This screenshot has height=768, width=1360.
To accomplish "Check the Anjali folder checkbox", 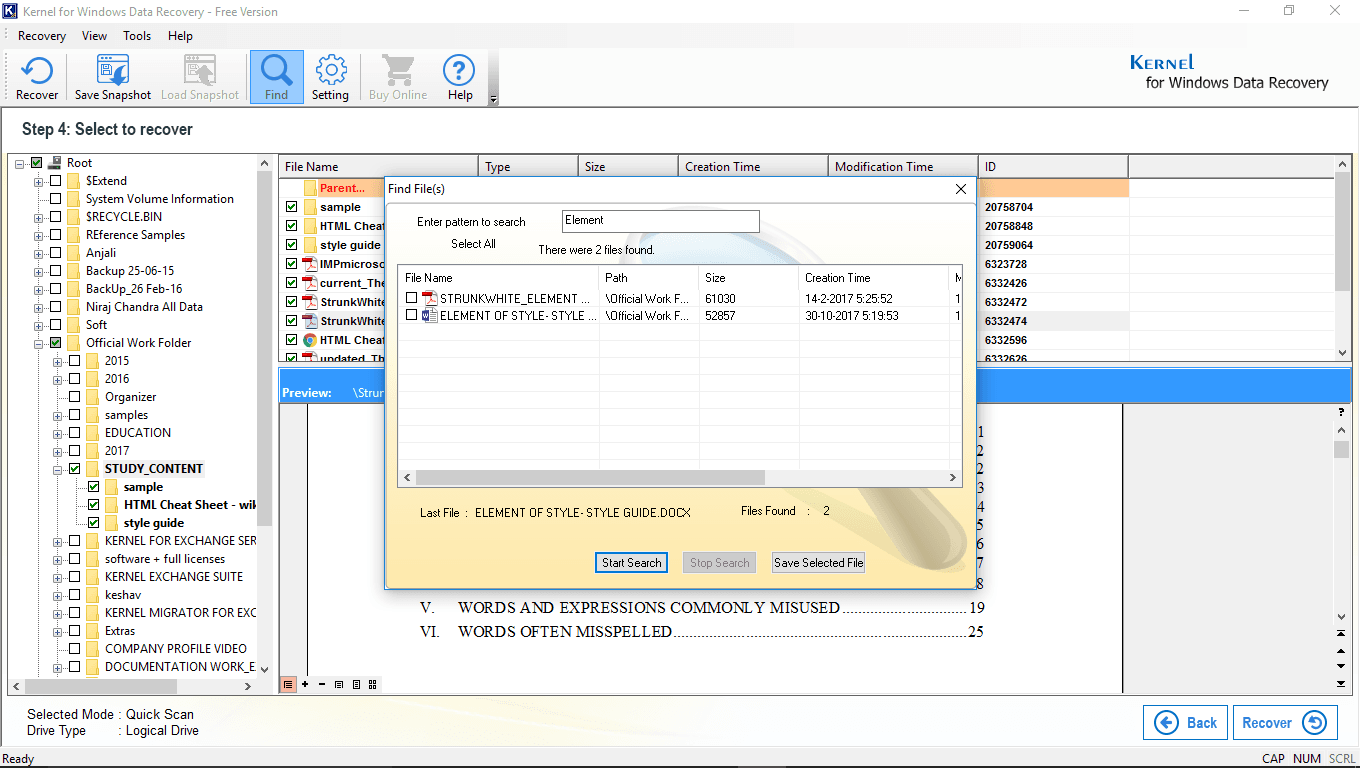I will tap(56, 253).
